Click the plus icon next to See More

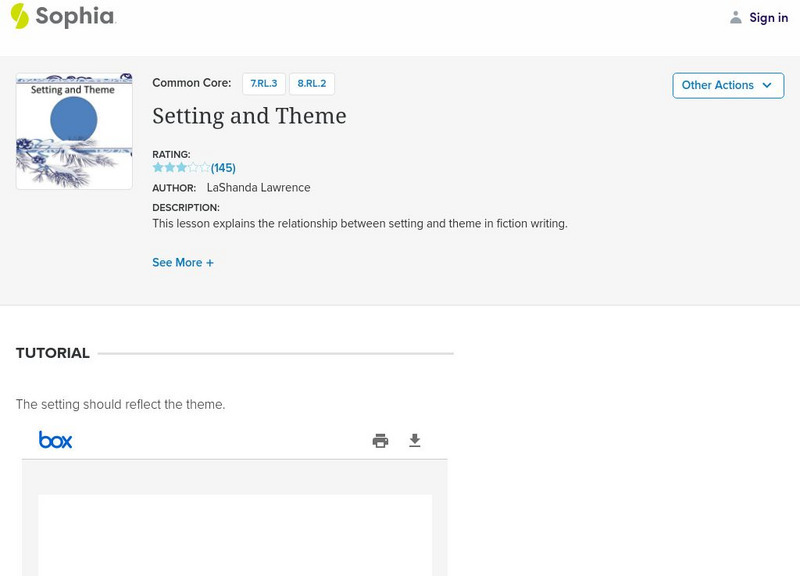(210, 263)
